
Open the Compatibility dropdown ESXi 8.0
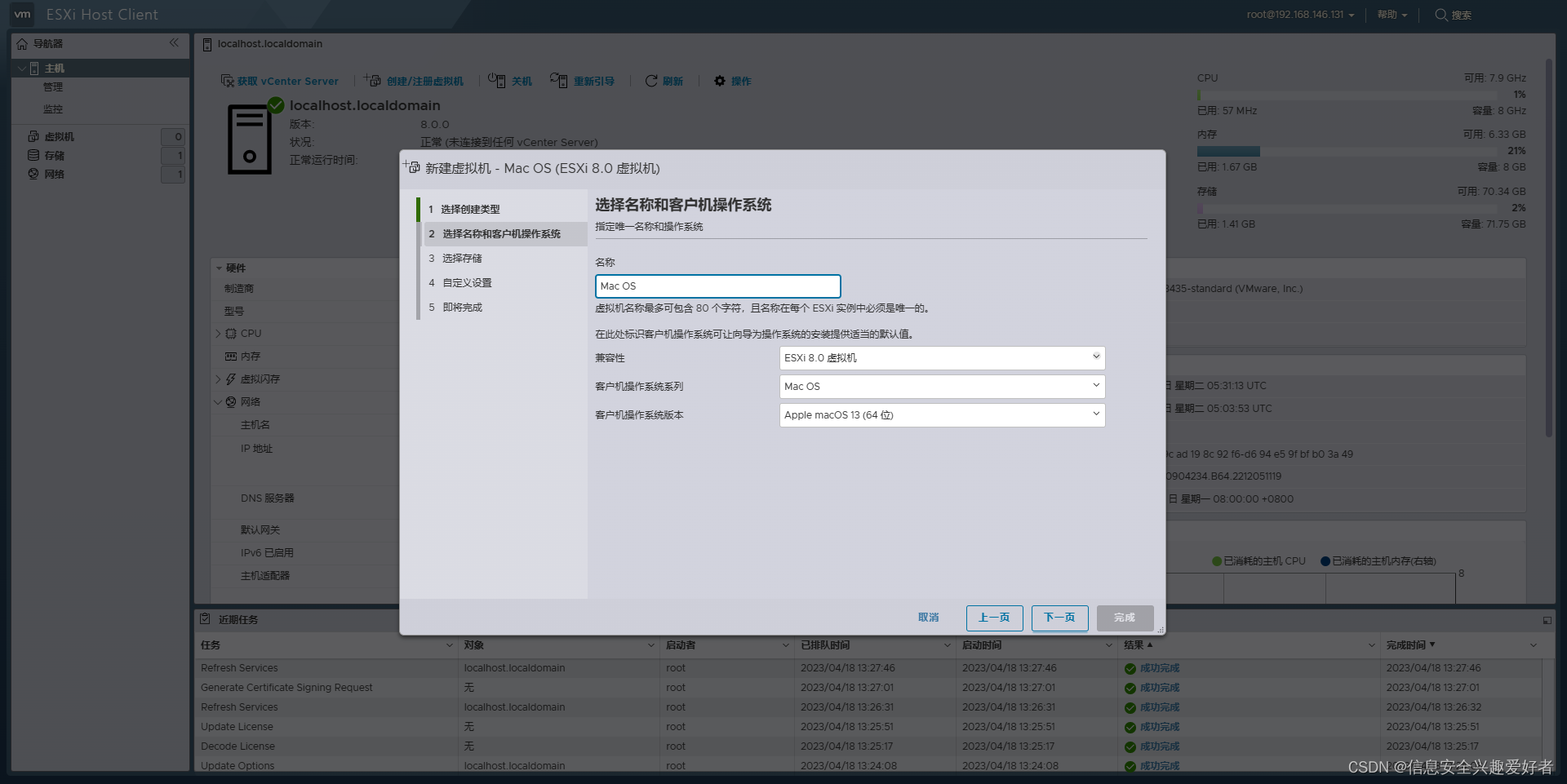click(942, 358)
